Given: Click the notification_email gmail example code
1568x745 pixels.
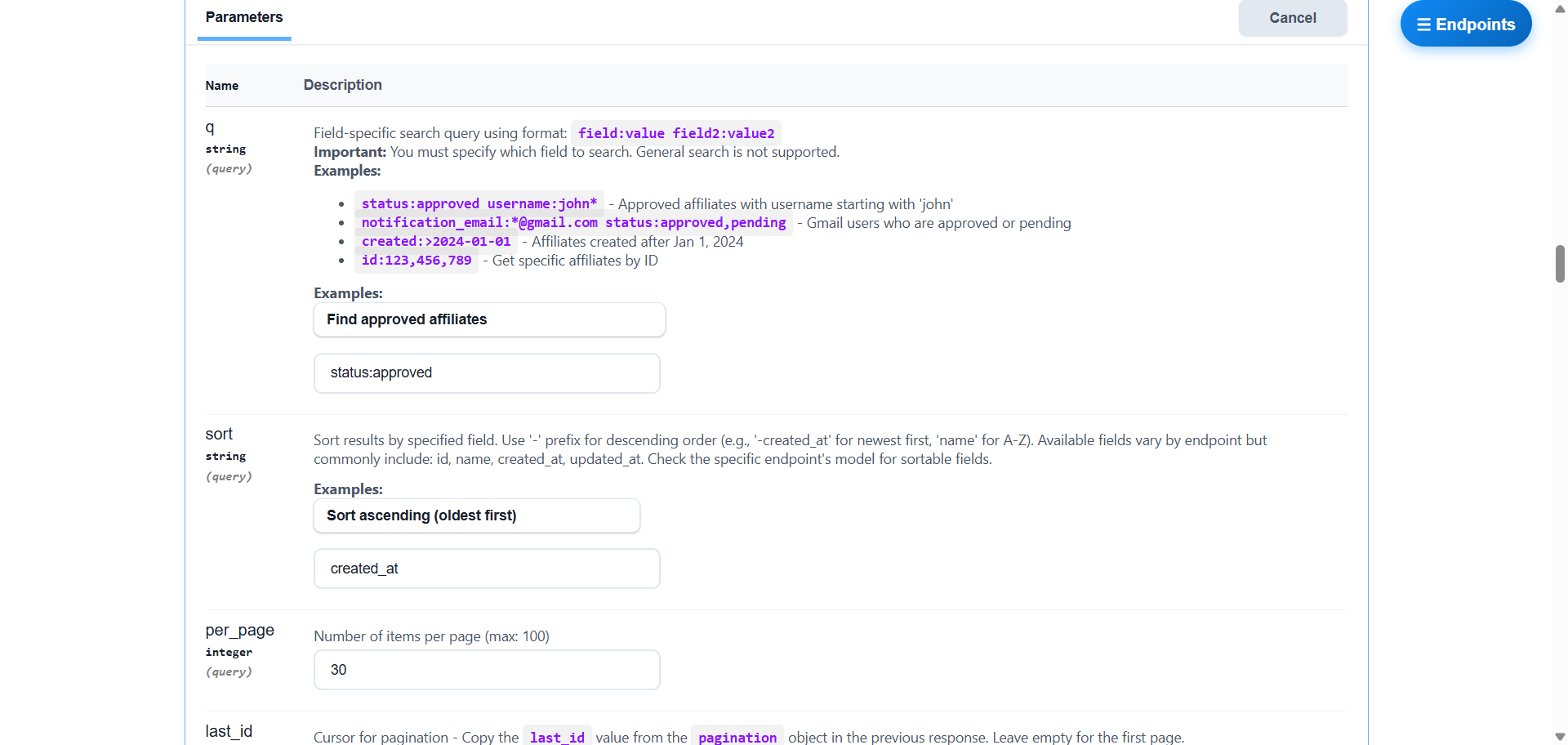Looking at the screenshot, I should (x=573, y=222).
